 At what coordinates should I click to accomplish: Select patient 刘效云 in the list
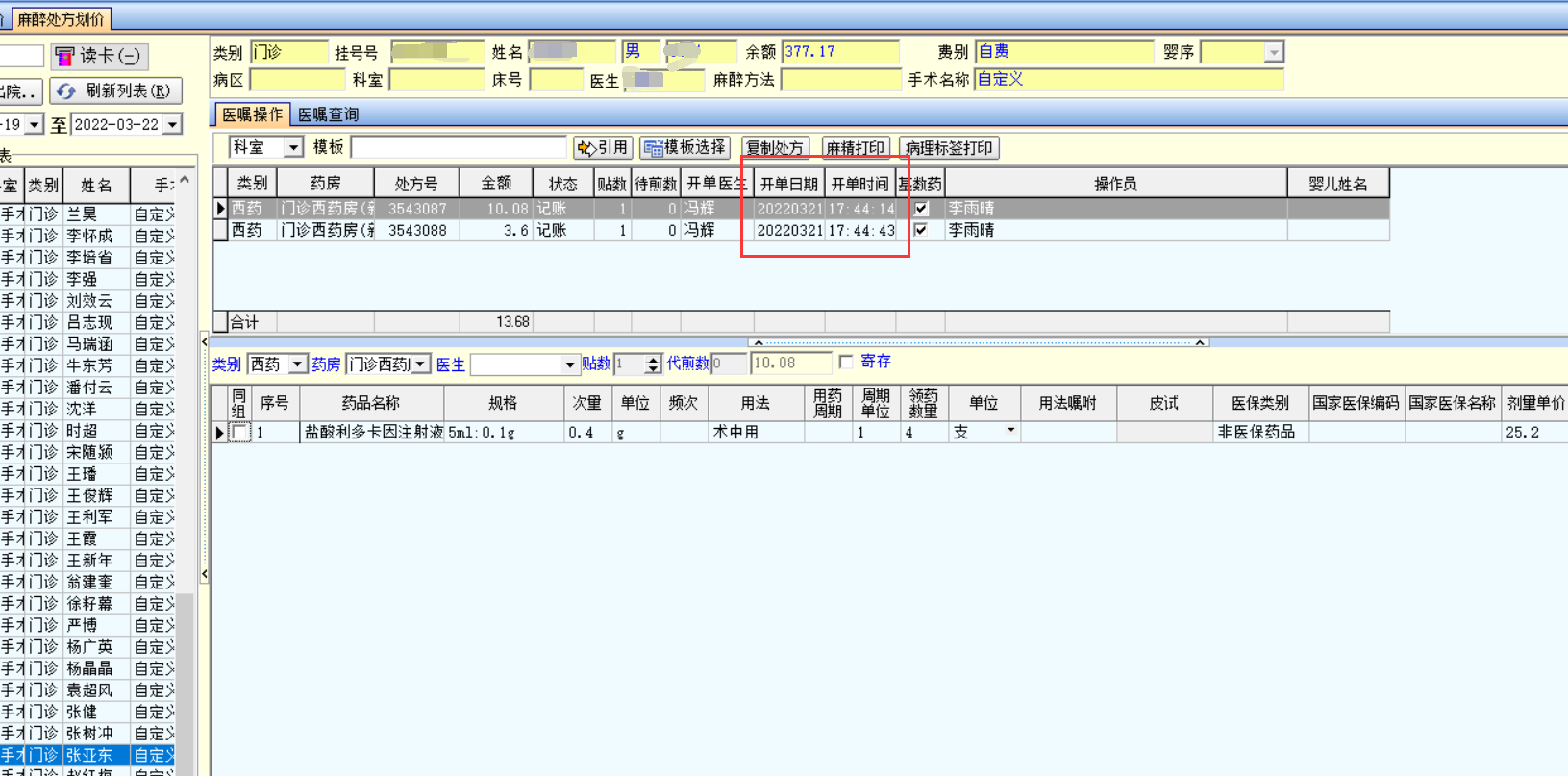[89, 301]
